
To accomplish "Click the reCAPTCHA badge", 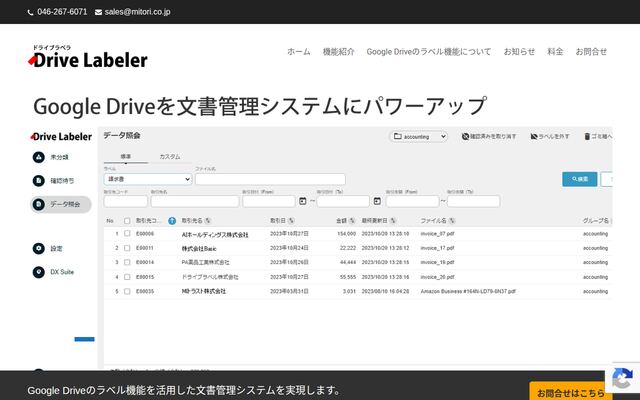I will coord(622,378).
